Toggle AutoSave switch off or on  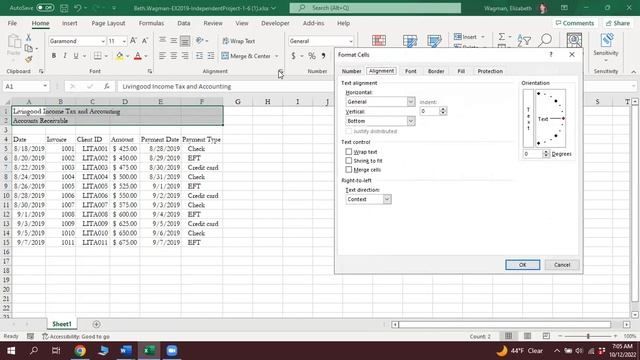45,8
